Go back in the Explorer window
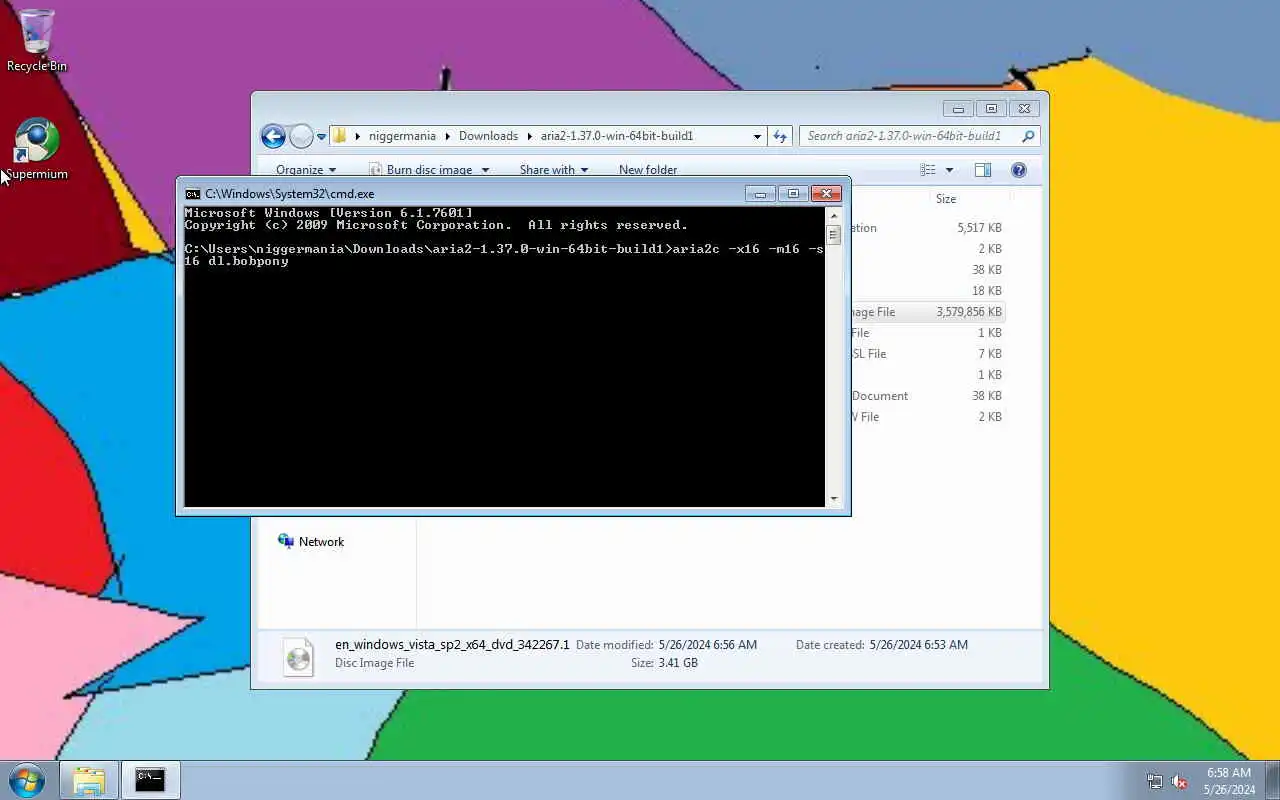The image size is (1280, 800). 273,136
